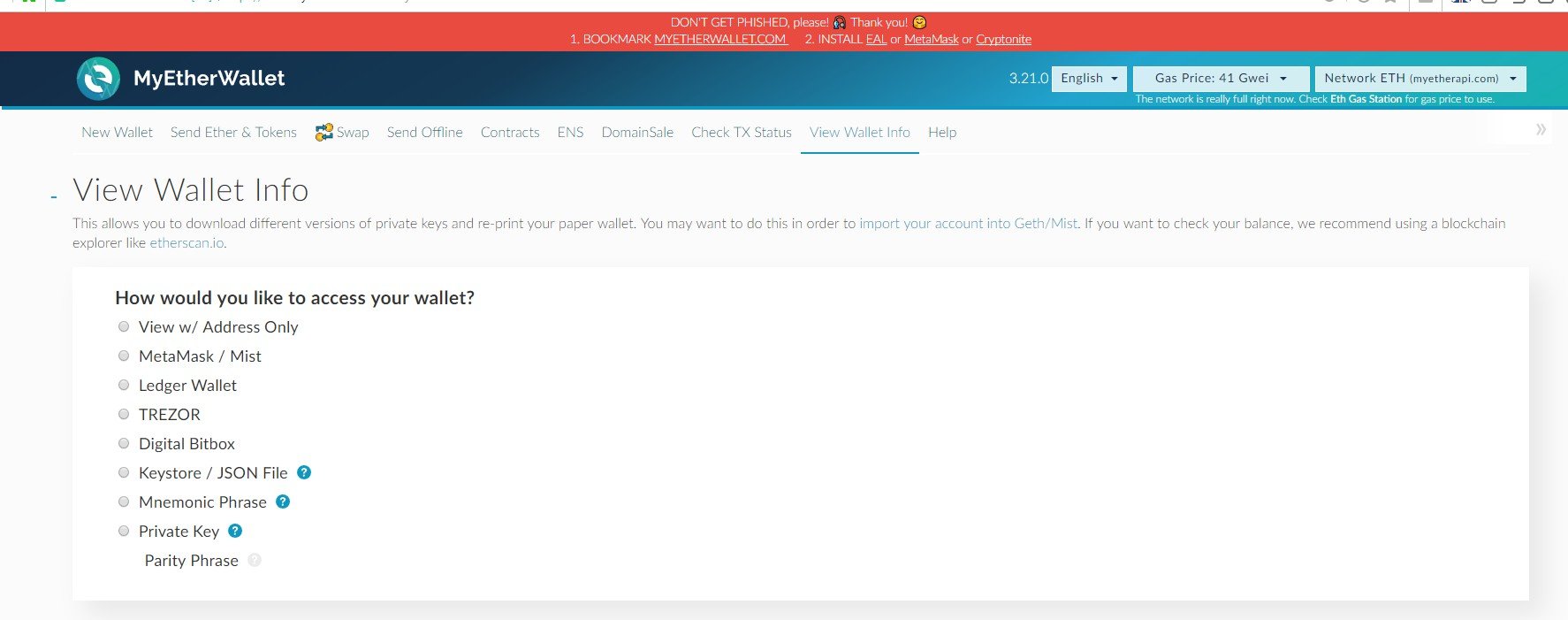Open help icon next to Private Key
Viewport: 1568px width, 620px height.
pos(235,531)
